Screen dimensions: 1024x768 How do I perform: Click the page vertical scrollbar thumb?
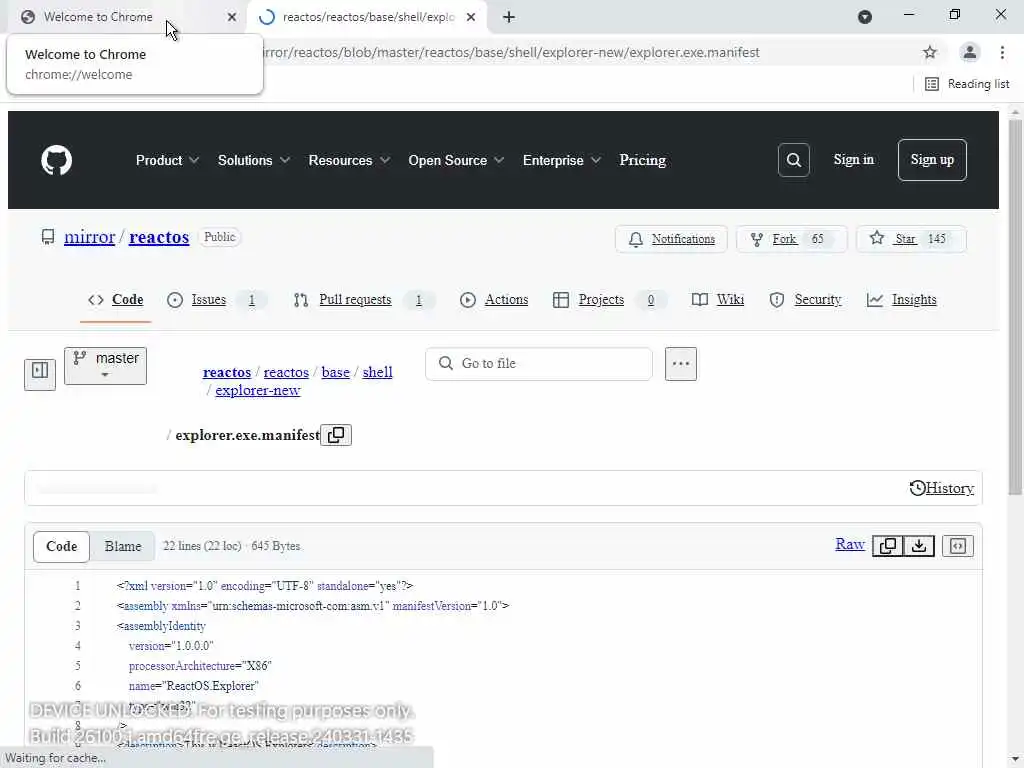tap(1015, 307)
